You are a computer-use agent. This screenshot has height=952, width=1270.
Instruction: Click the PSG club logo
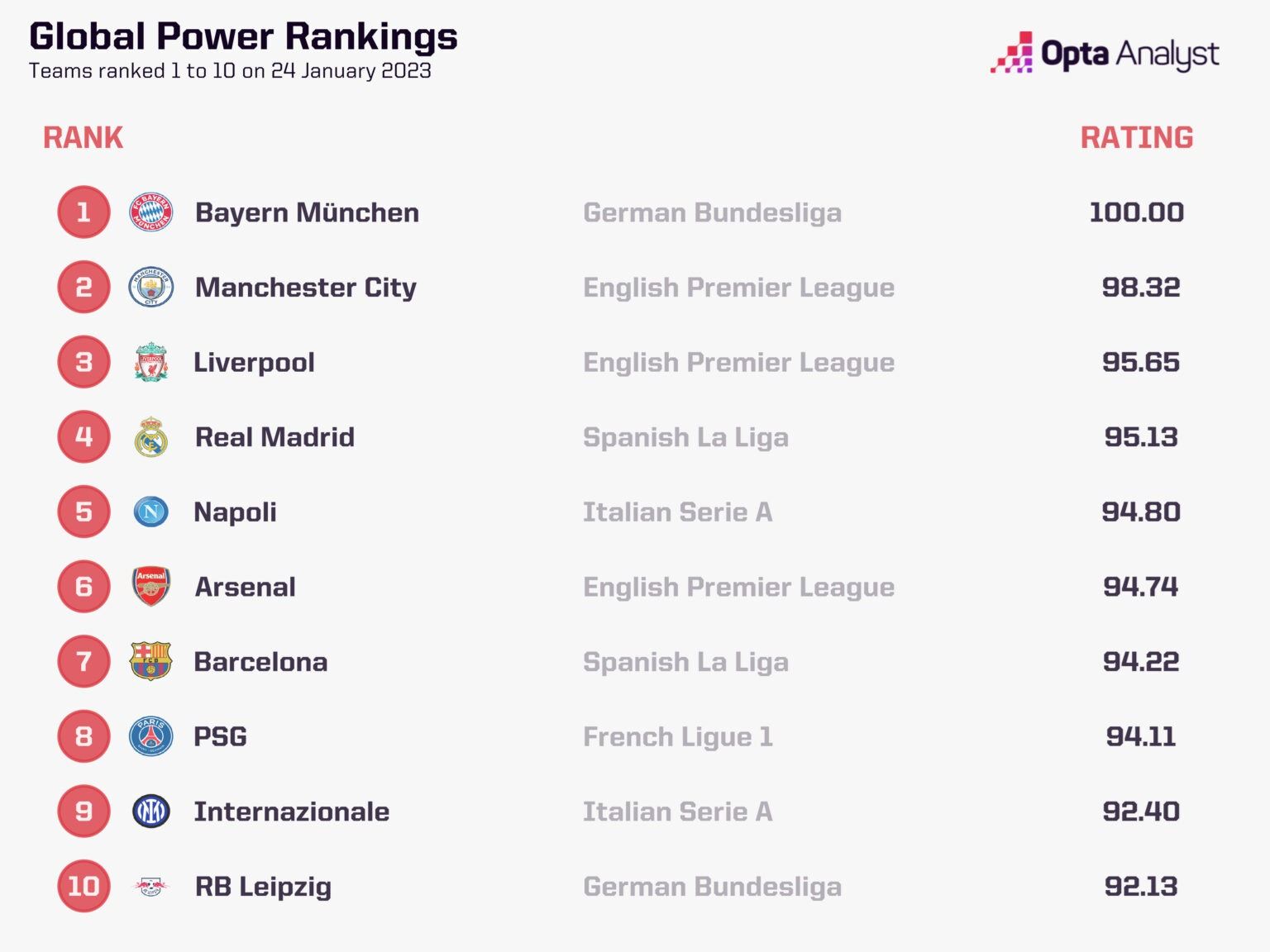151,736
